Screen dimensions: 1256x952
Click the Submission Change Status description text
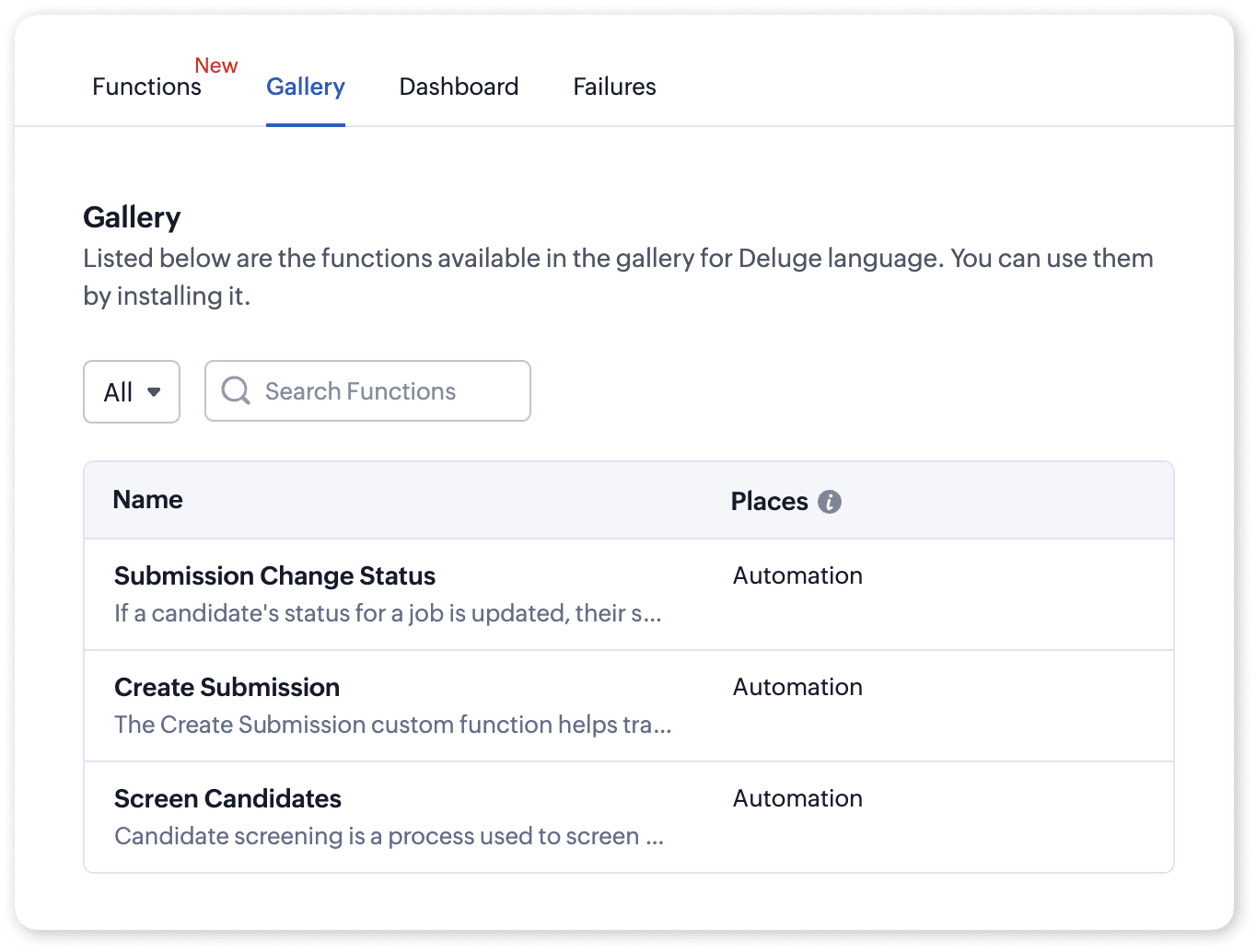point(388,613)
